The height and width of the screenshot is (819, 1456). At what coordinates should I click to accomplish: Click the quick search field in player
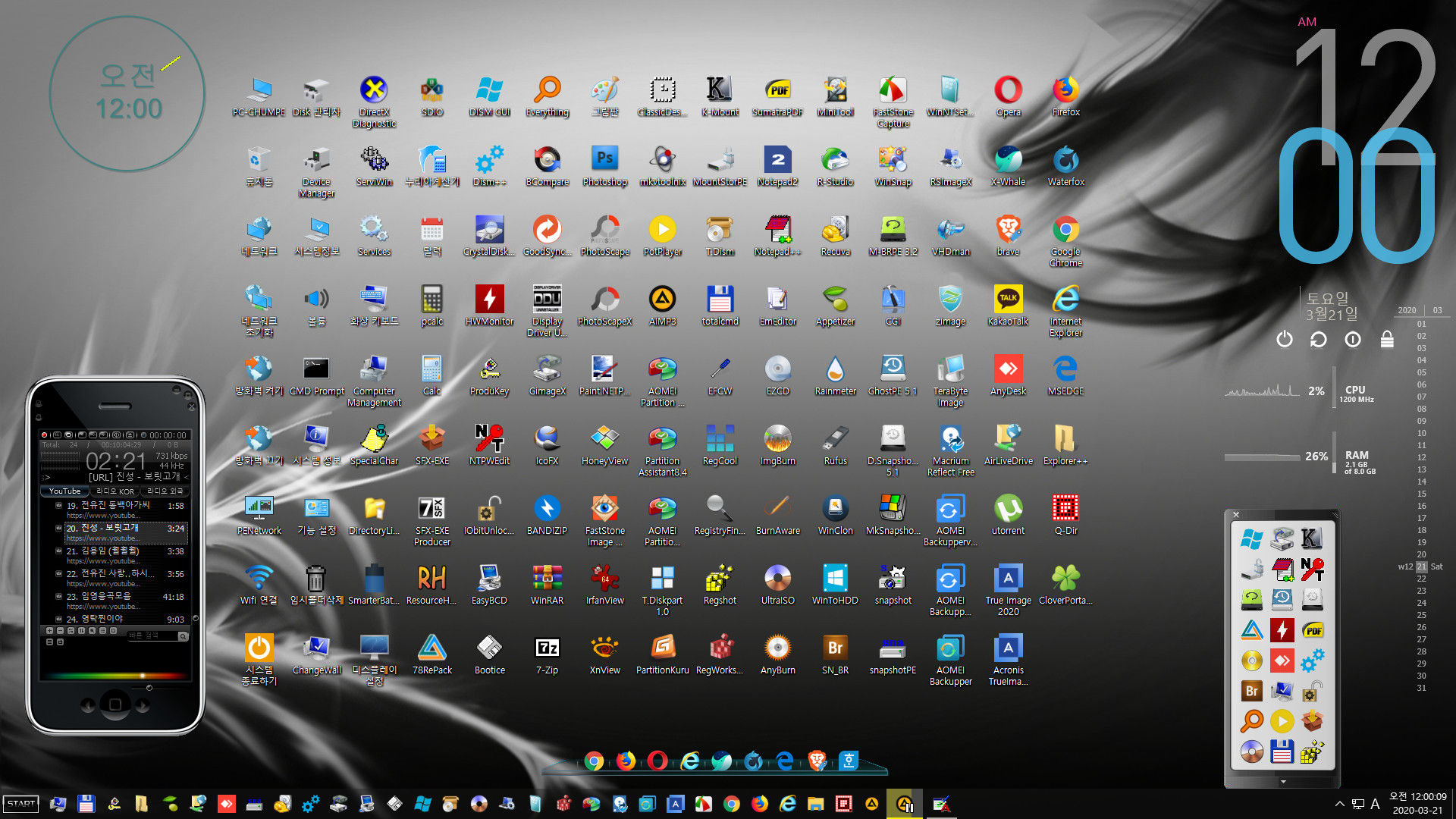click(152, 635)
